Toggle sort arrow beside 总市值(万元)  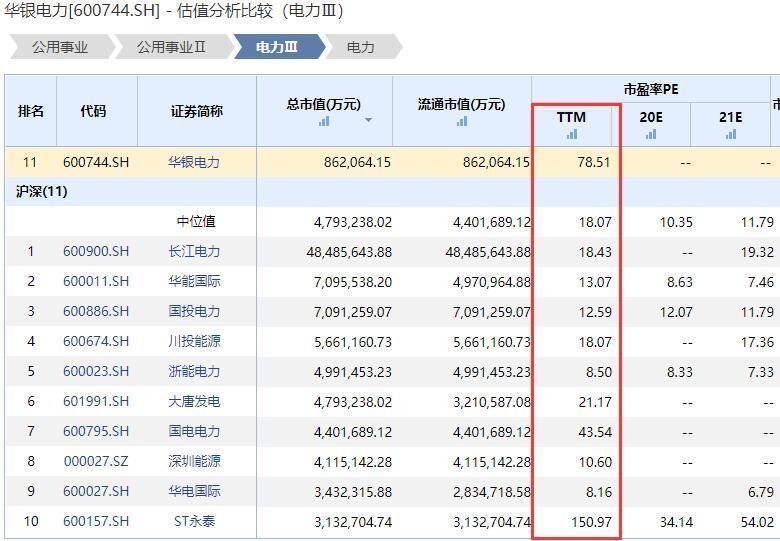click(x=368, y=120)
